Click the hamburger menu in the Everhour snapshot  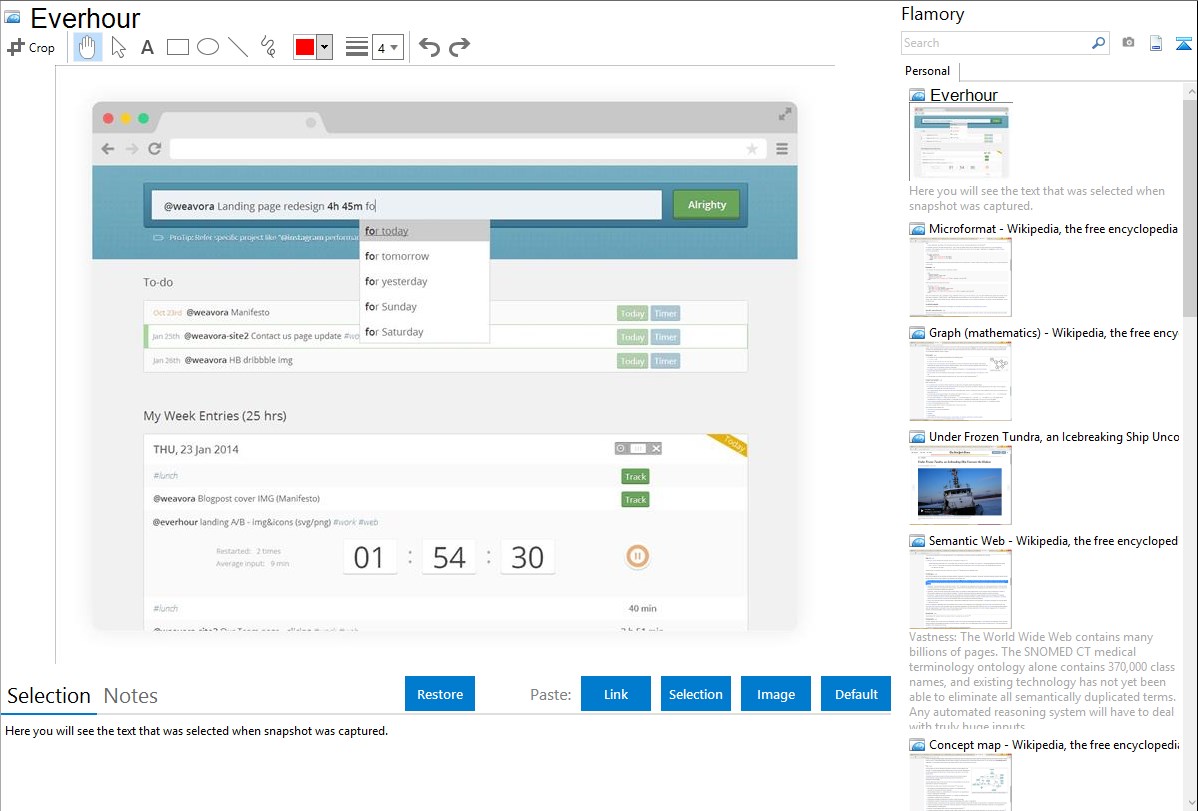(782, 149)
